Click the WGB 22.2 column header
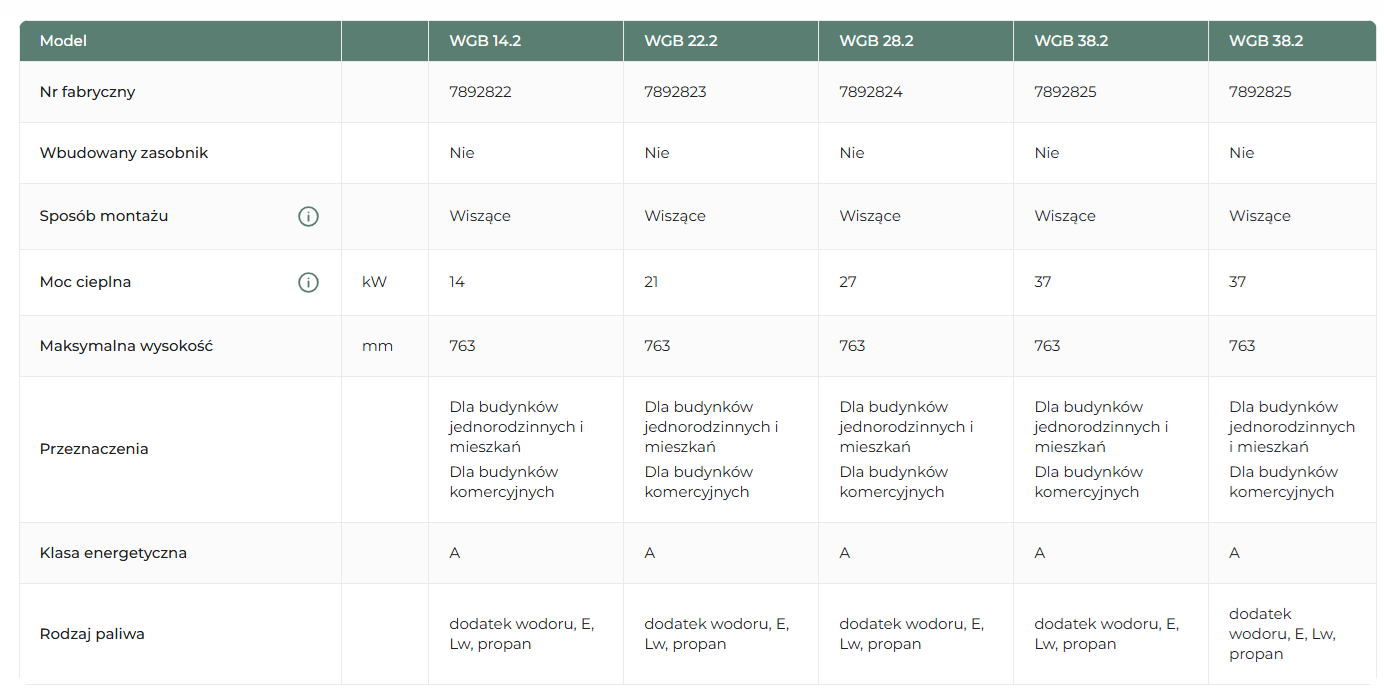The image size is (1384, 697). point(680,41)
